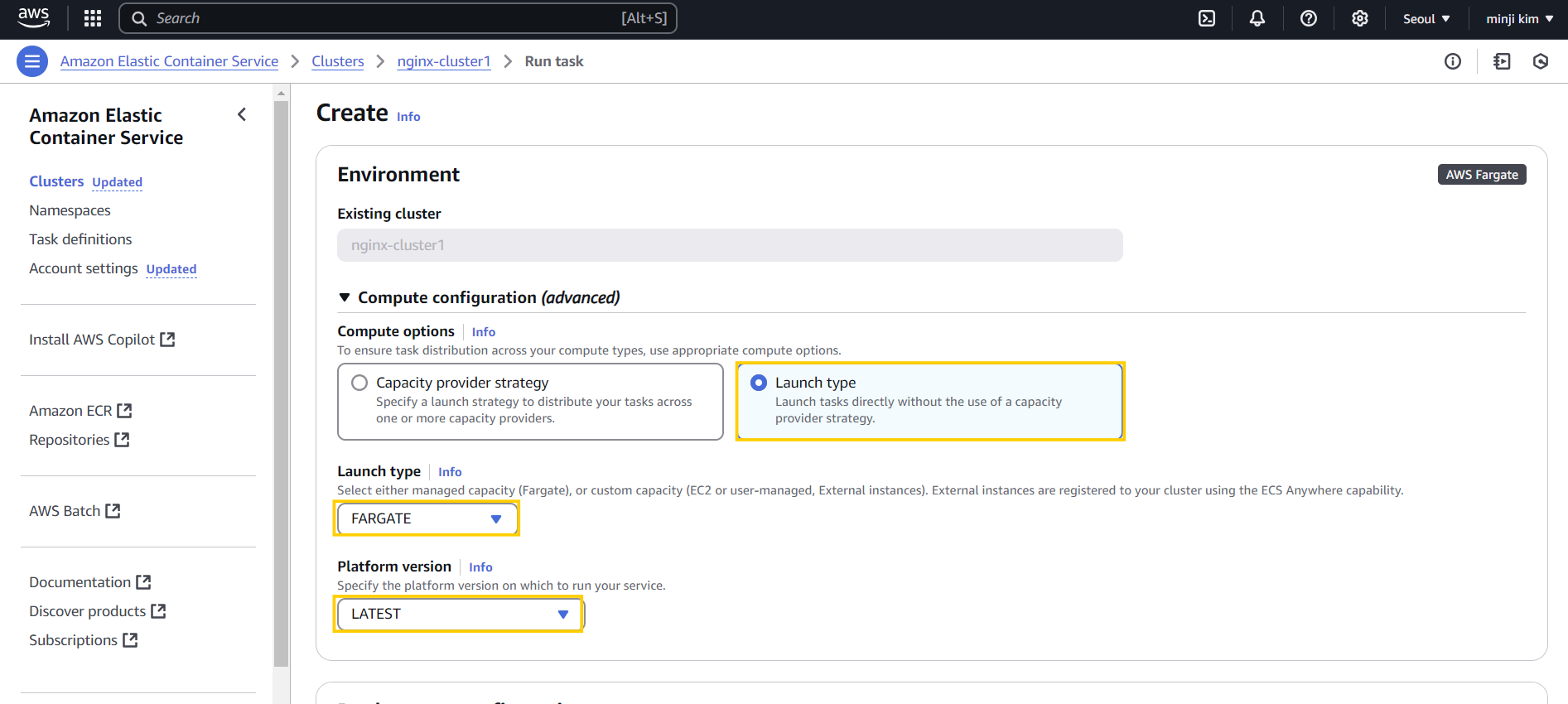Open Repositories sidebar link
The height and width of the screenshot is (704, 1568).
pos(70,440)
